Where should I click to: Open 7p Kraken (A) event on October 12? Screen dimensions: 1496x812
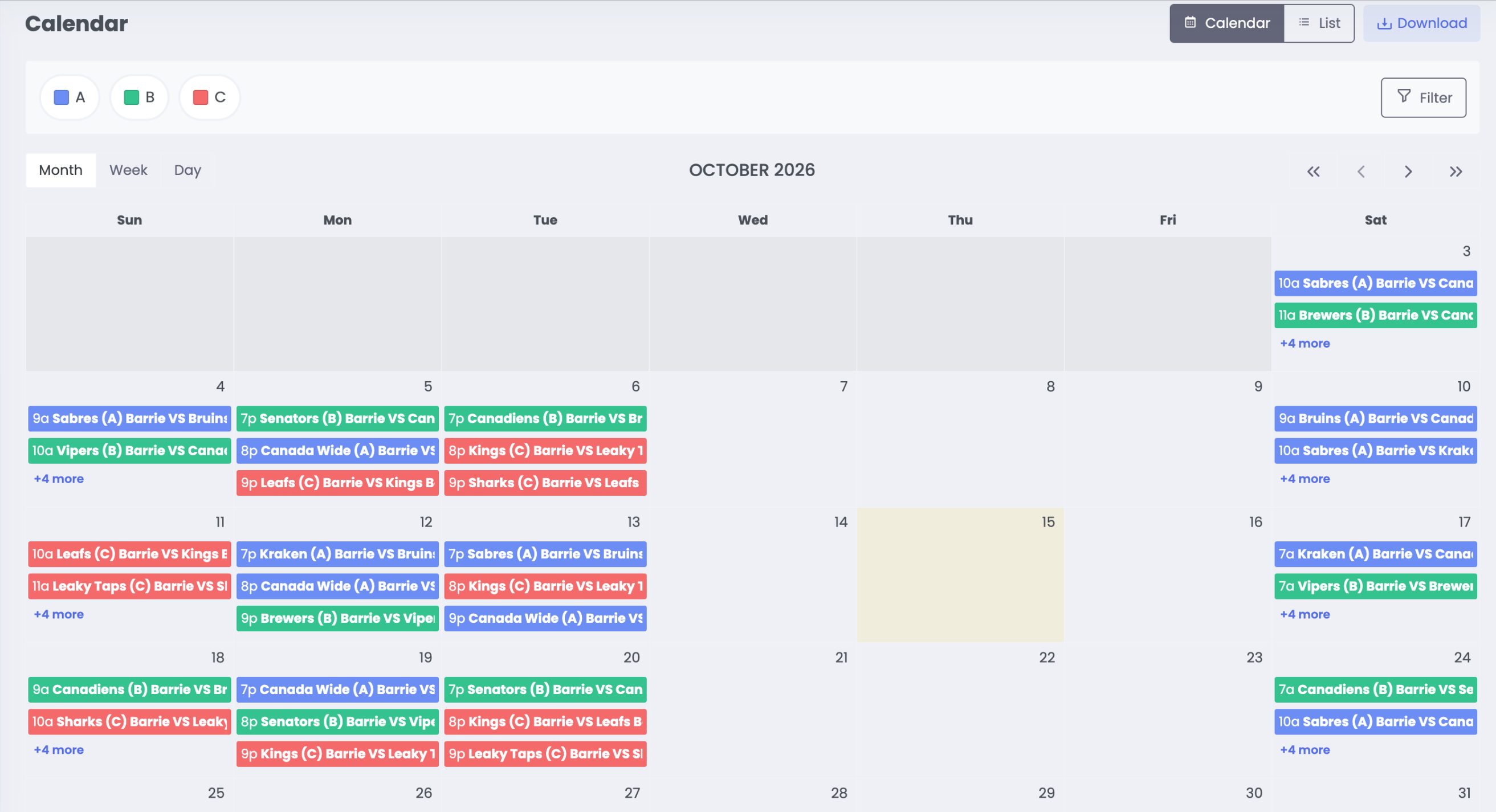coord(337,553)
